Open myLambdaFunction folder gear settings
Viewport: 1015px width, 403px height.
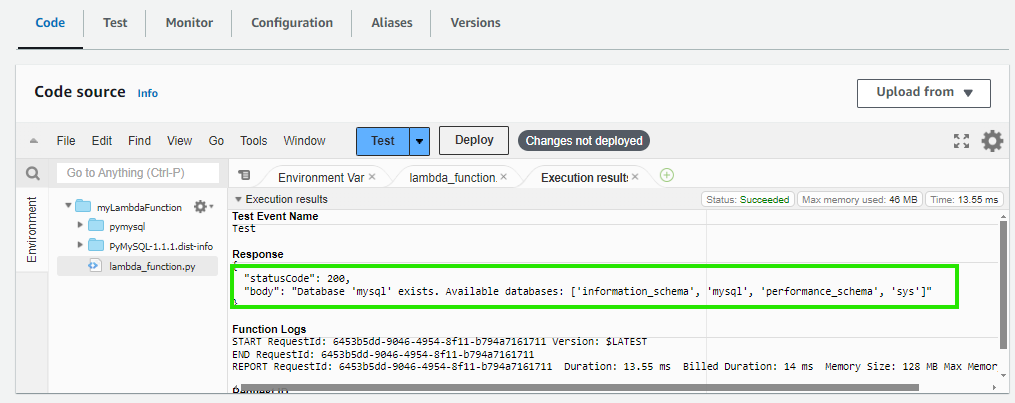(201, 207)
